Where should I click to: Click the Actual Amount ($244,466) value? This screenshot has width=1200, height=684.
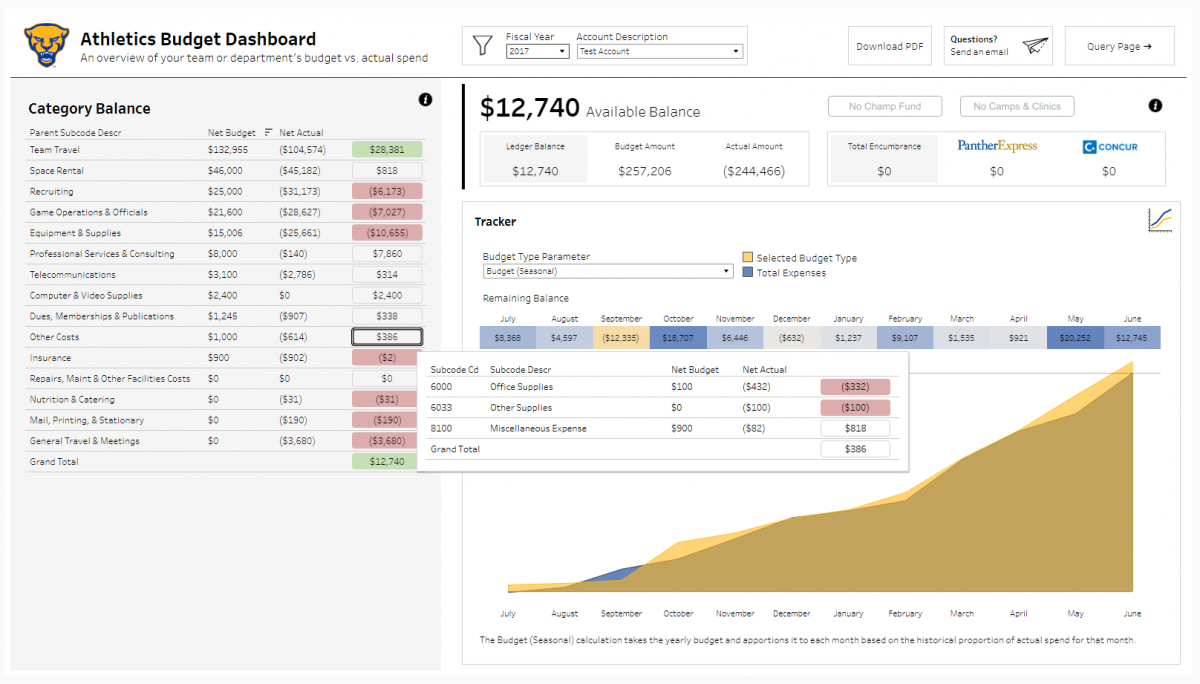pos(754,171)
